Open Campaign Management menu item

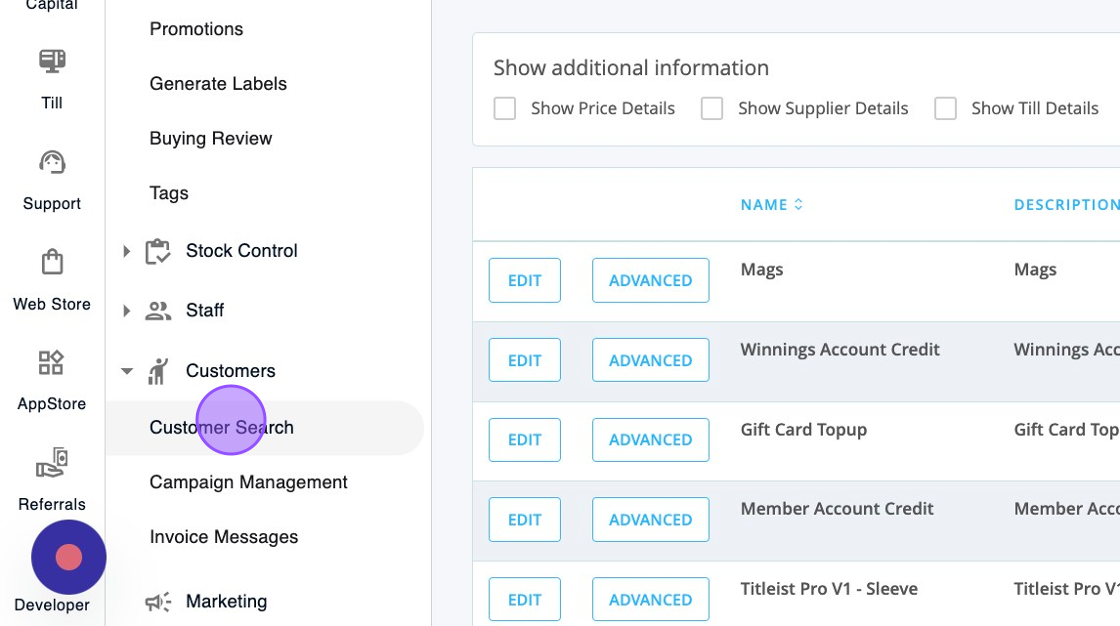tap(248, 482)
